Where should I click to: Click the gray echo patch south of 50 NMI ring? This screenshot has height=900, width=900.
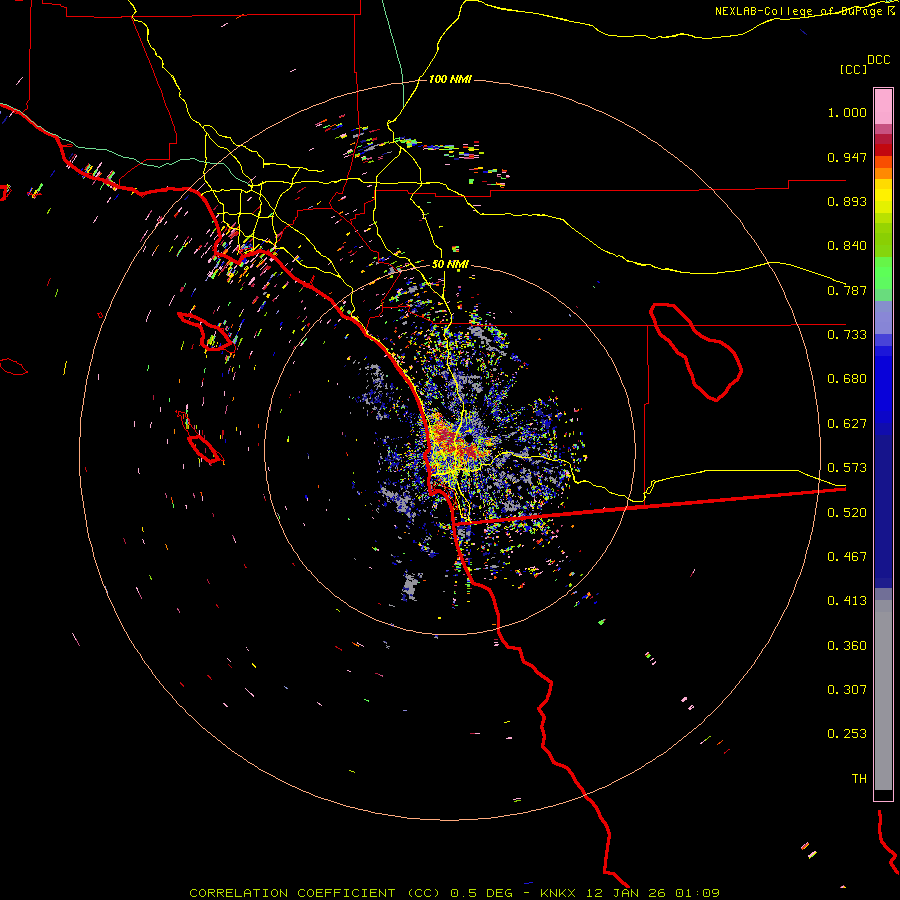pos(411,585)
